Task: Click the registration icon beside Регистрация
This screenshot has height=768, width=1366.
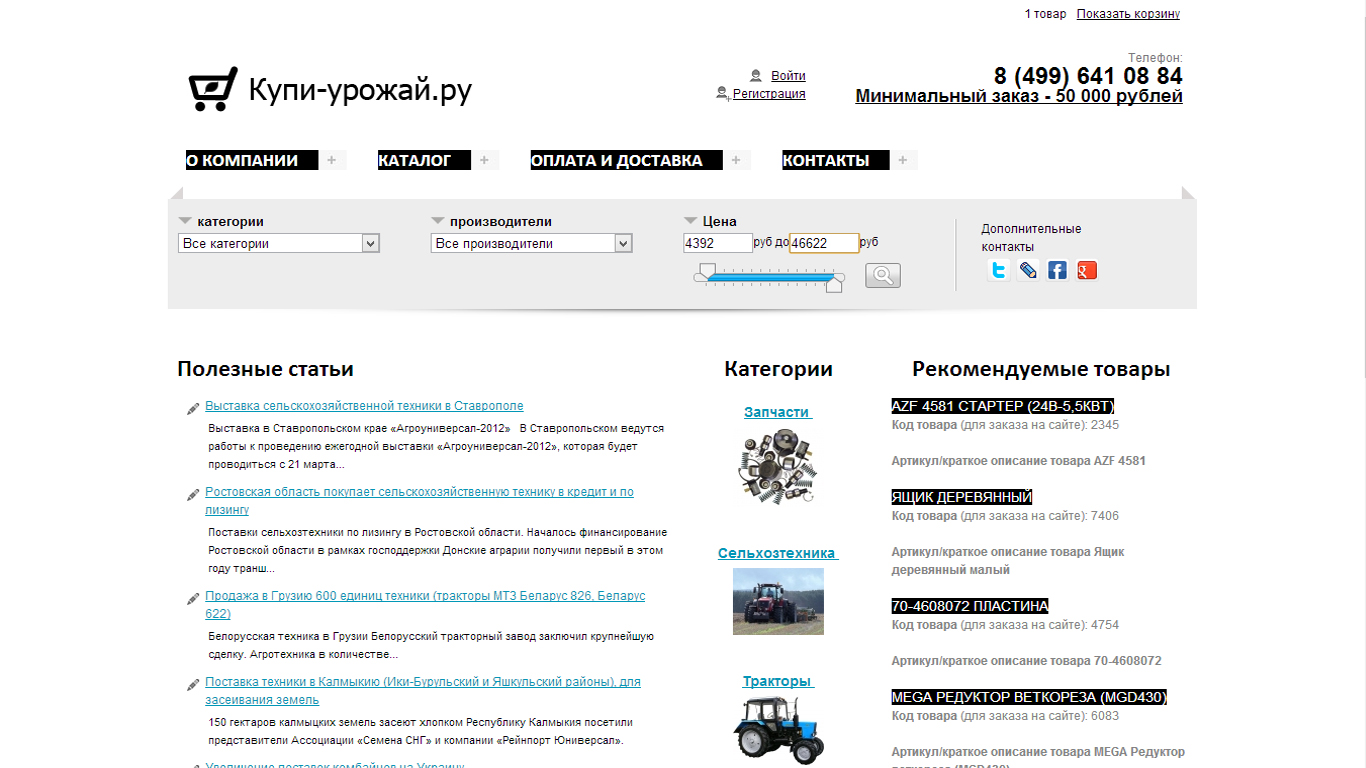Action: click(x=723, y=93)
